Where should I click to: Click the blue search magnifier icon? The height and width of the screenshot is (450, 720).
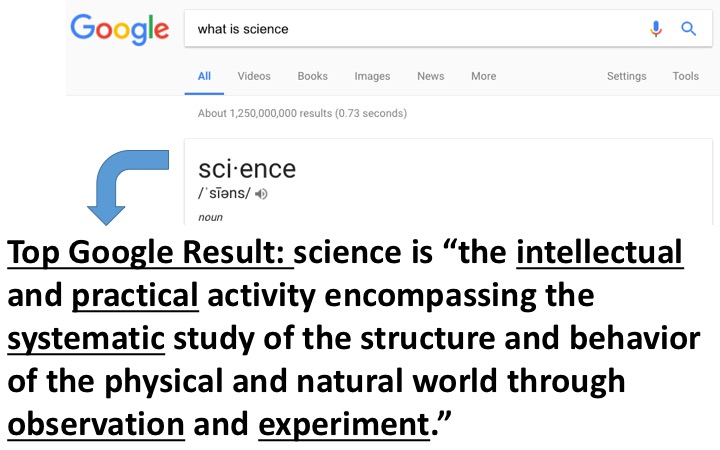pos(688,29)
